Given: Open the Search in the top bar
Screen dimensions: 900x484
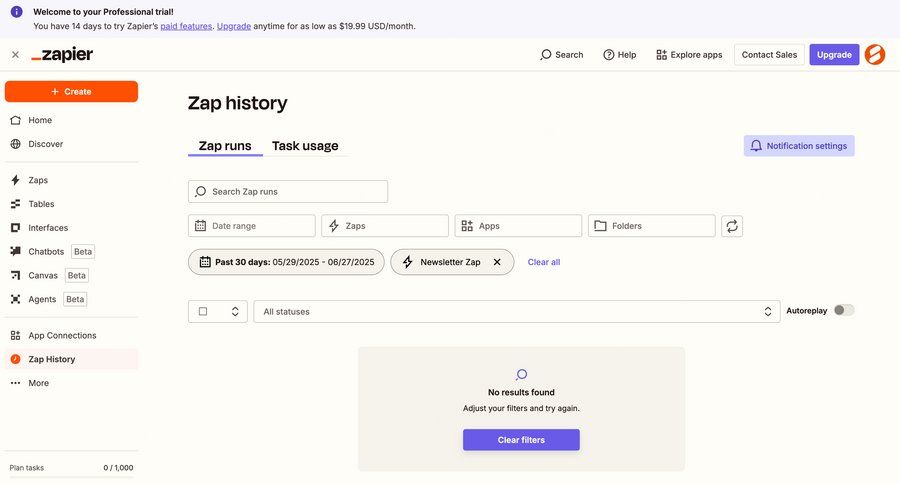Looking at the screenshot, I should (561, 55).
